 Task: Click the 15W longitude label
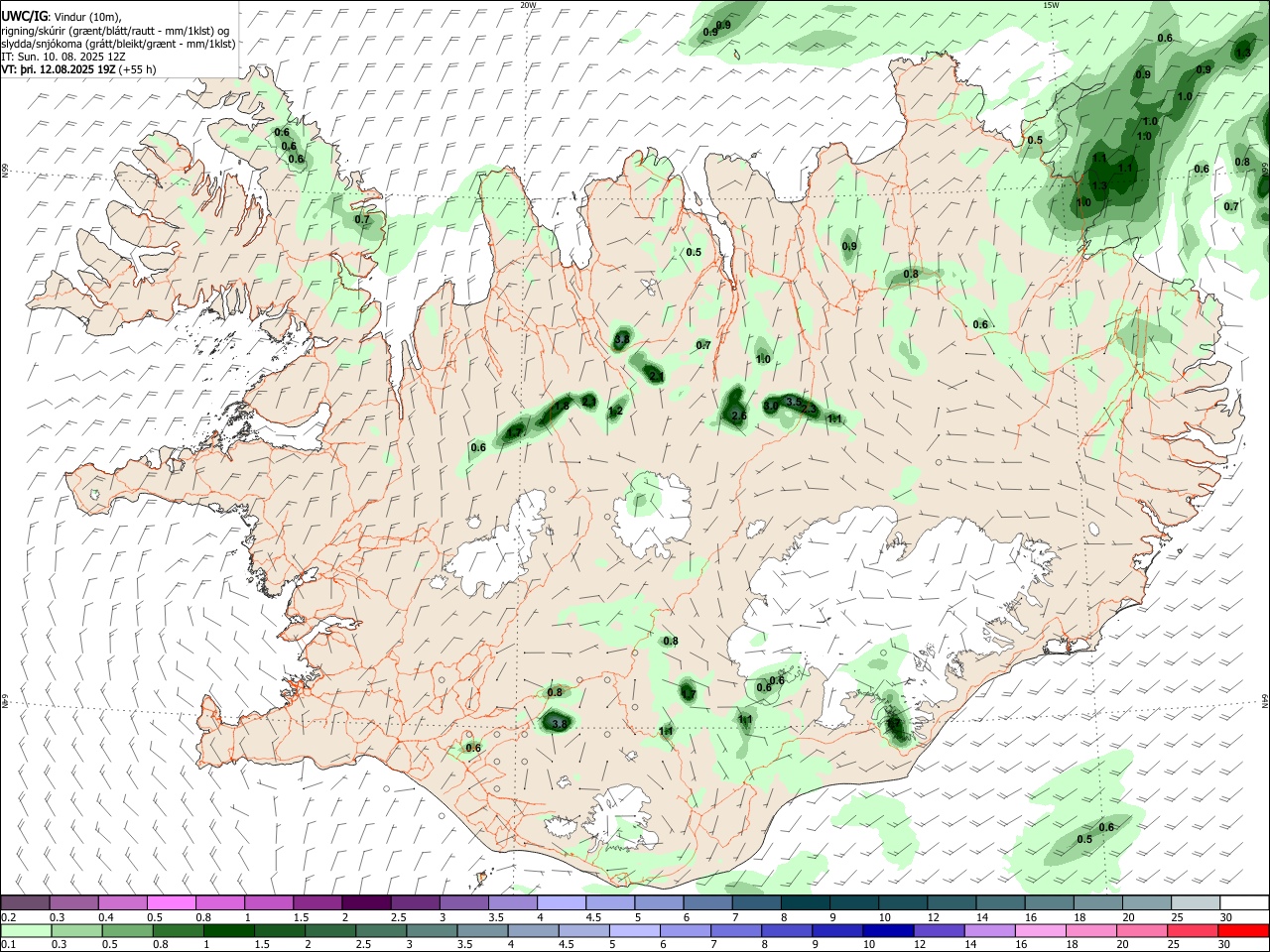pyautogui.click(x=1051, y=5)
